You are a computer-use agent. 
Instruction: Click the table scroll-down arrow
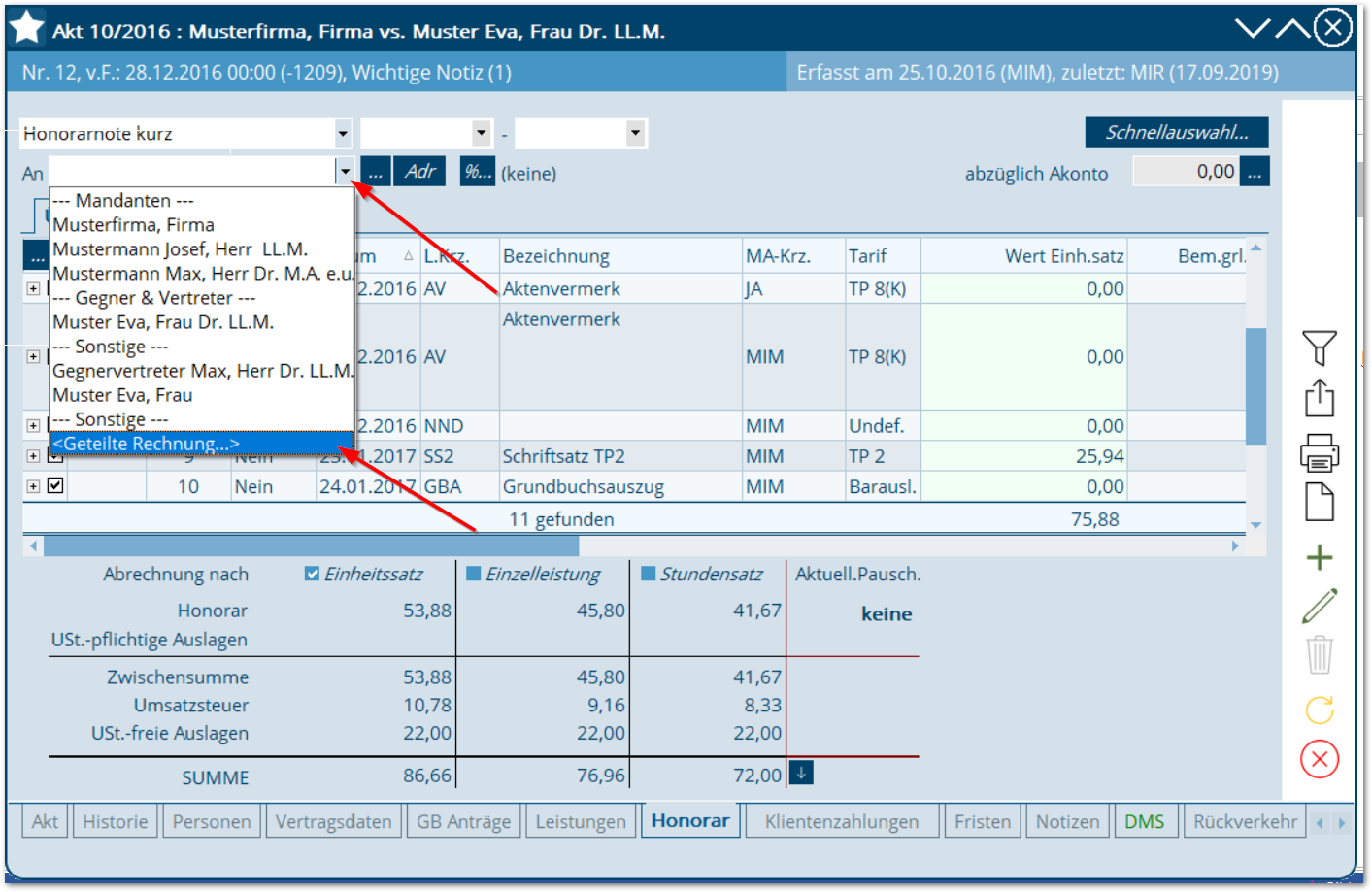pyautogui.click(x=1255, y=524)
